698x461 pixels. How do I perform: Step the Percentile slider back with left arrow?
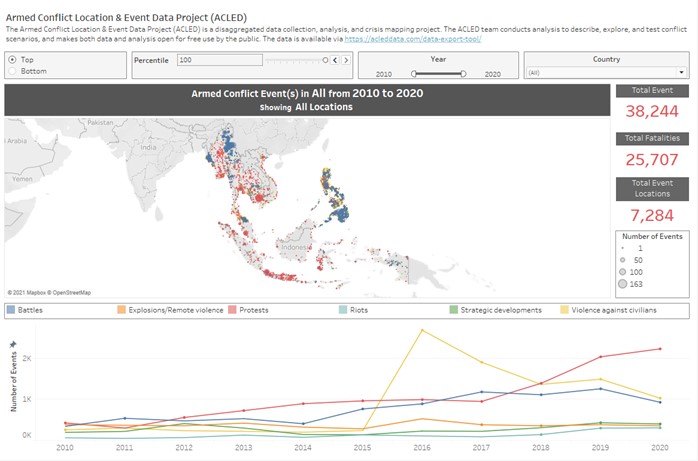tap(337, 61)
